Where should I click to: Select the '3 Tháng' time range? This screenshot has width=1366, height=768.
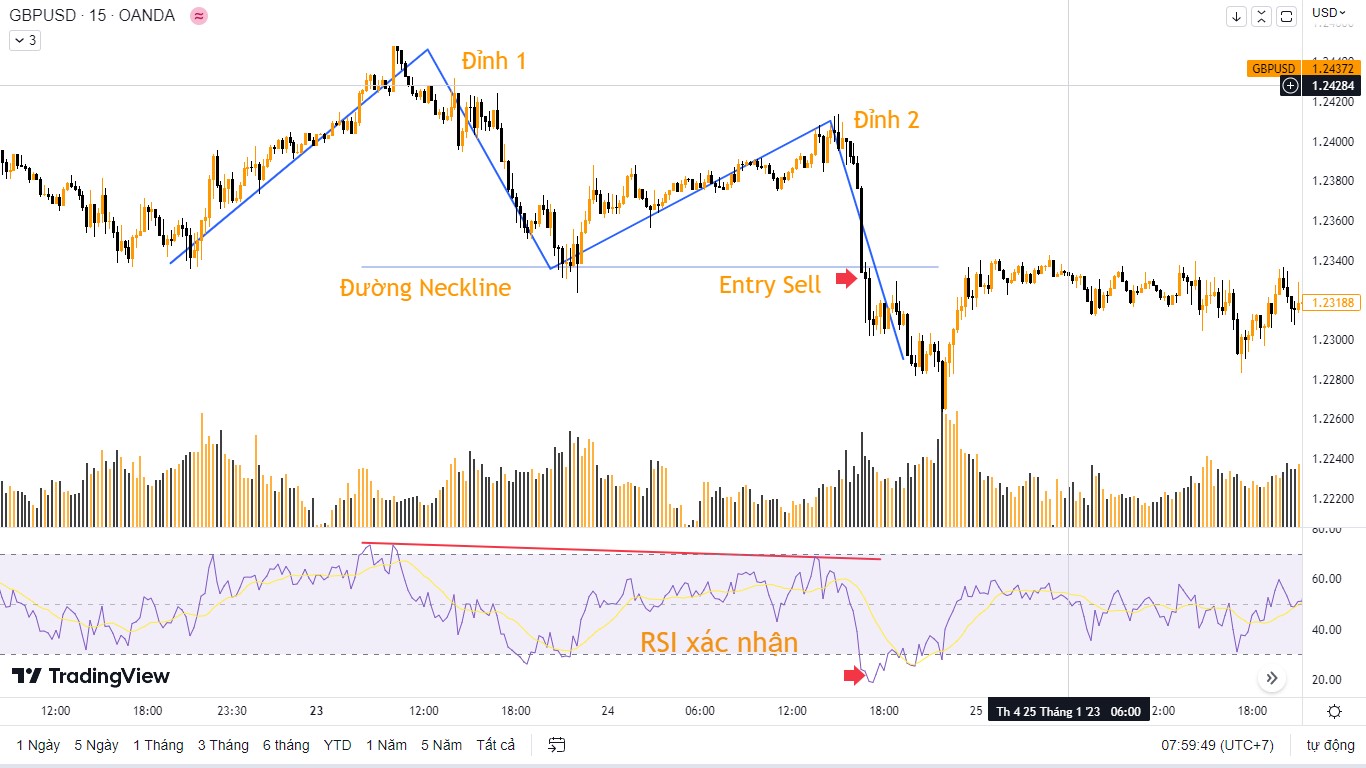click(223, 745)
